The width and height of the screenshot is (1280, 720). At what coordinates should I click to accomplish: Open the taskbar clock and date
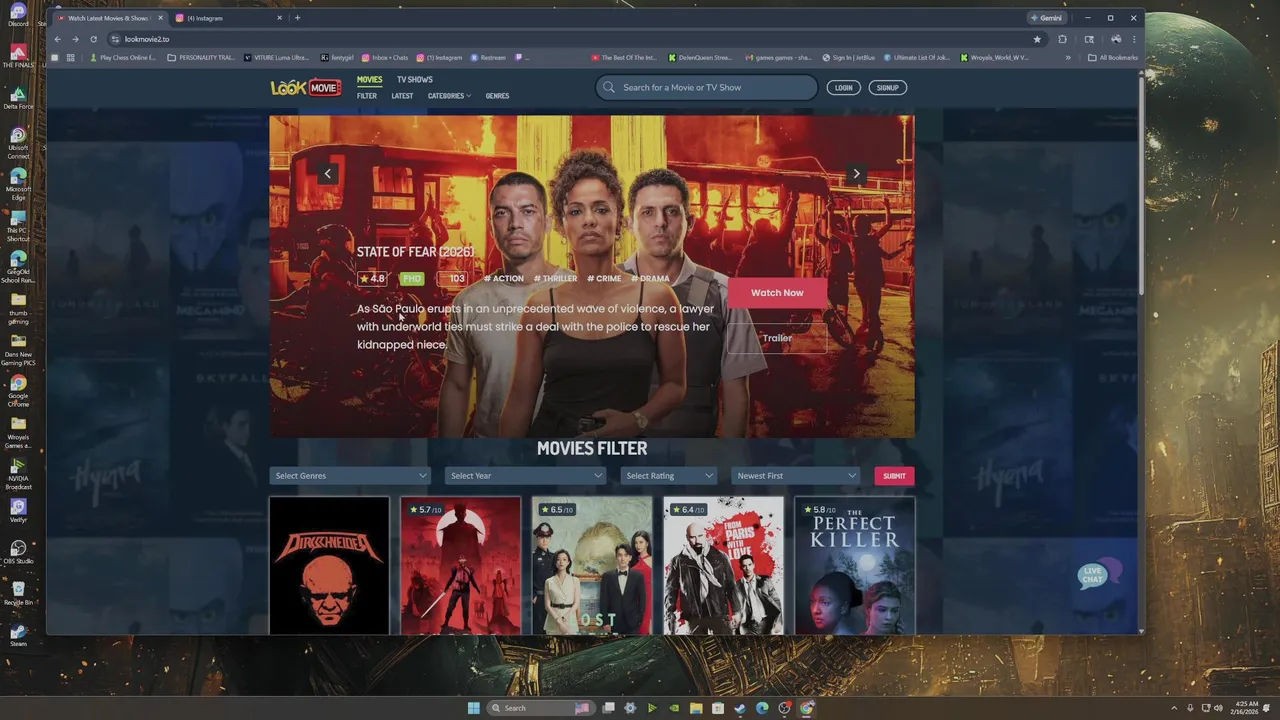point(1246,707)
